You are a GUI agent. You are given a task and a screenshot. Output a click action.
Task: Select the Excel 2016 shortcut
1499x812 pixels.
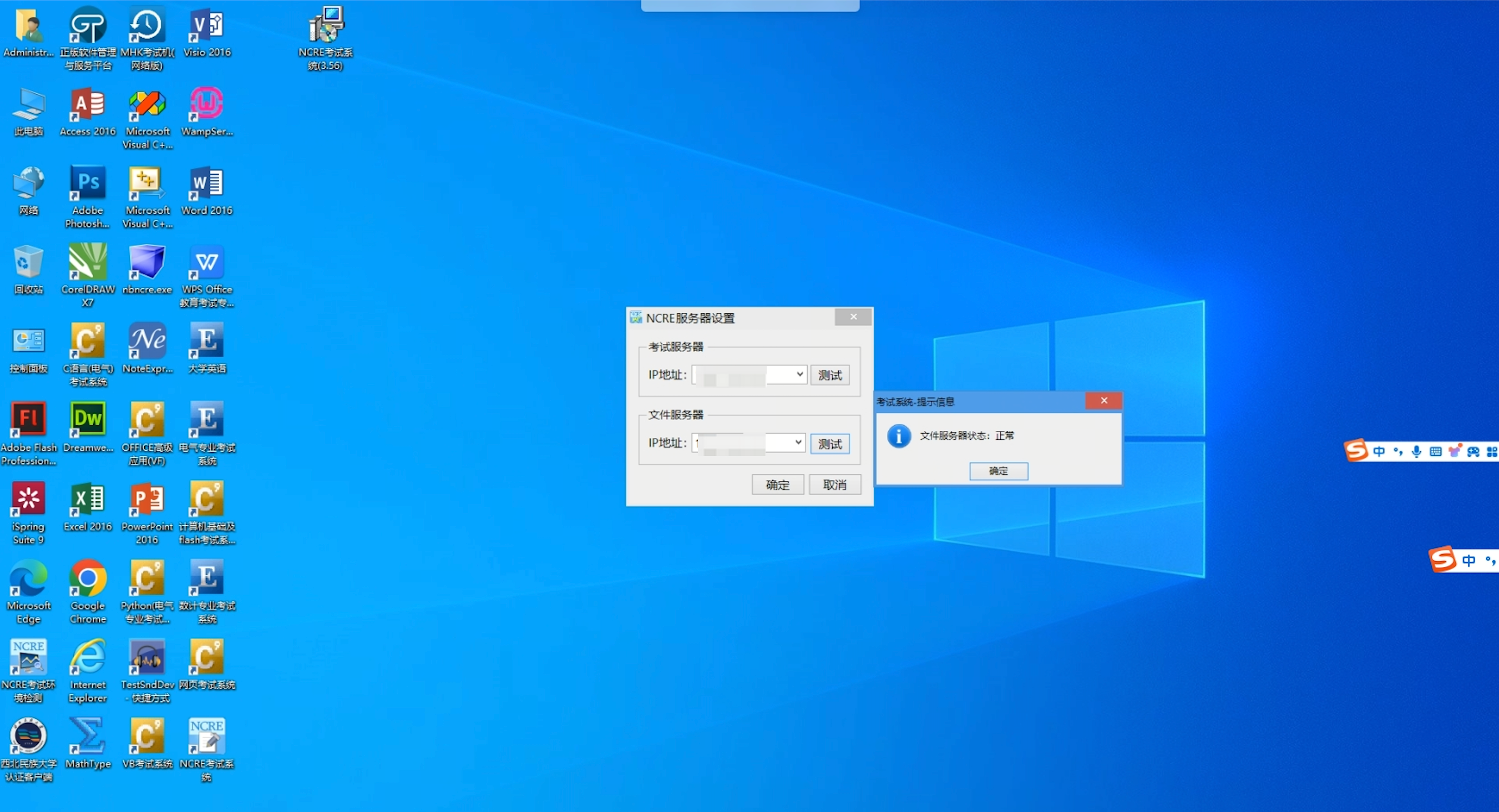tap(88, 507)
